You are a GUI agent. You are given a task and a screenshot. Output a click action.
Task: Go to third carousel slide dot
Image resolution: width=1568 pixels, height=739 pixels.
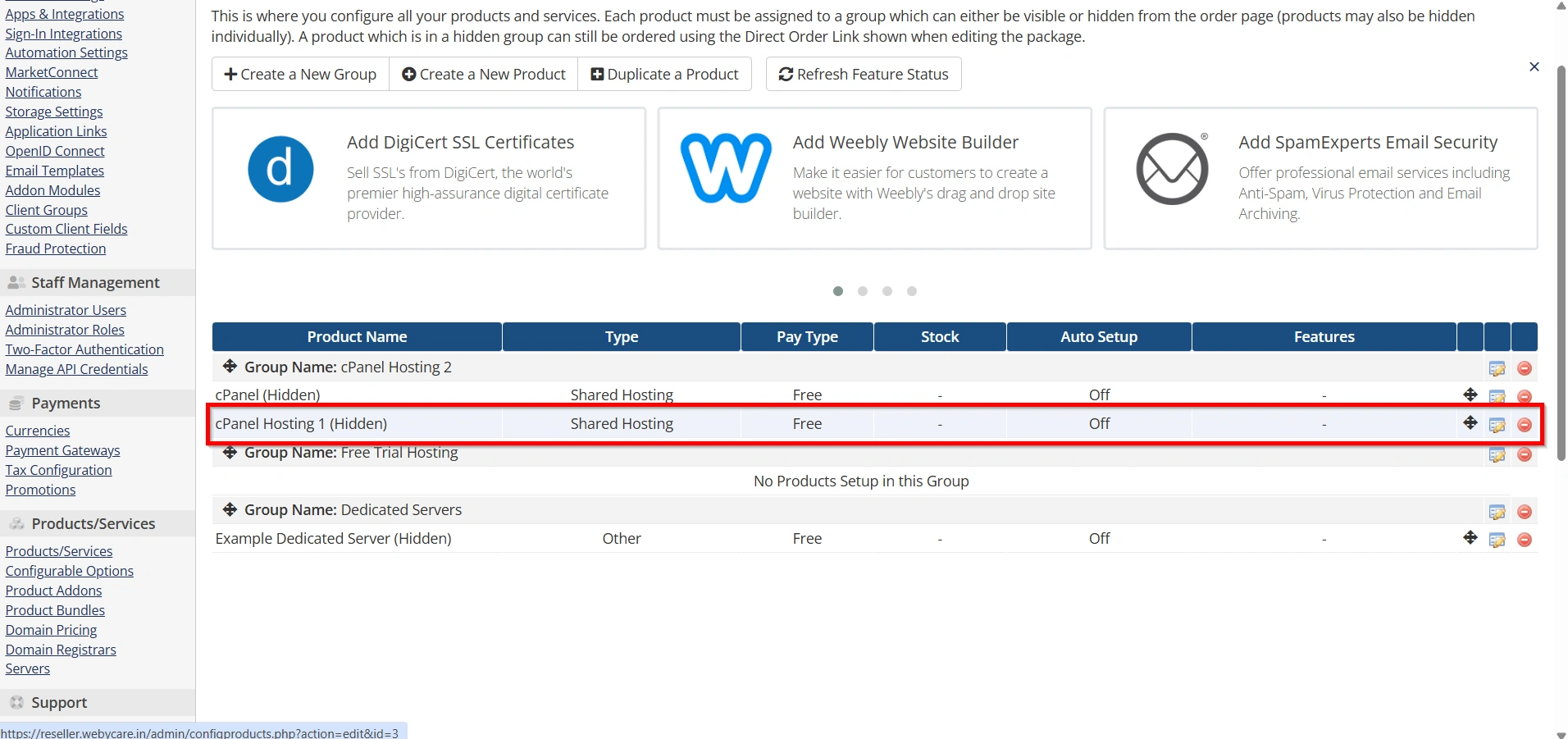tap(887, 291)
